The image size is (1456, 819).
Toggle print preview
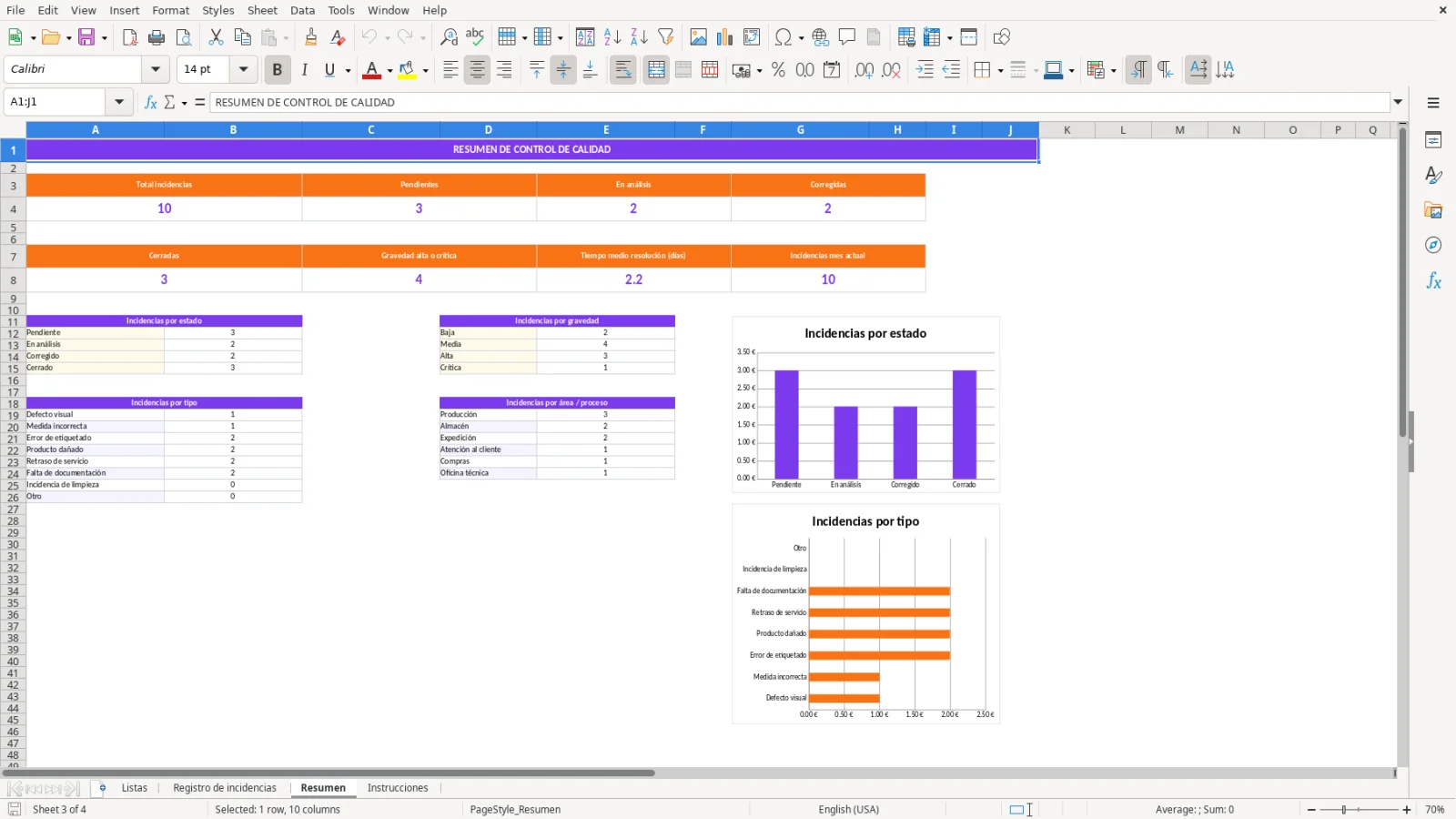coord(184,37)
